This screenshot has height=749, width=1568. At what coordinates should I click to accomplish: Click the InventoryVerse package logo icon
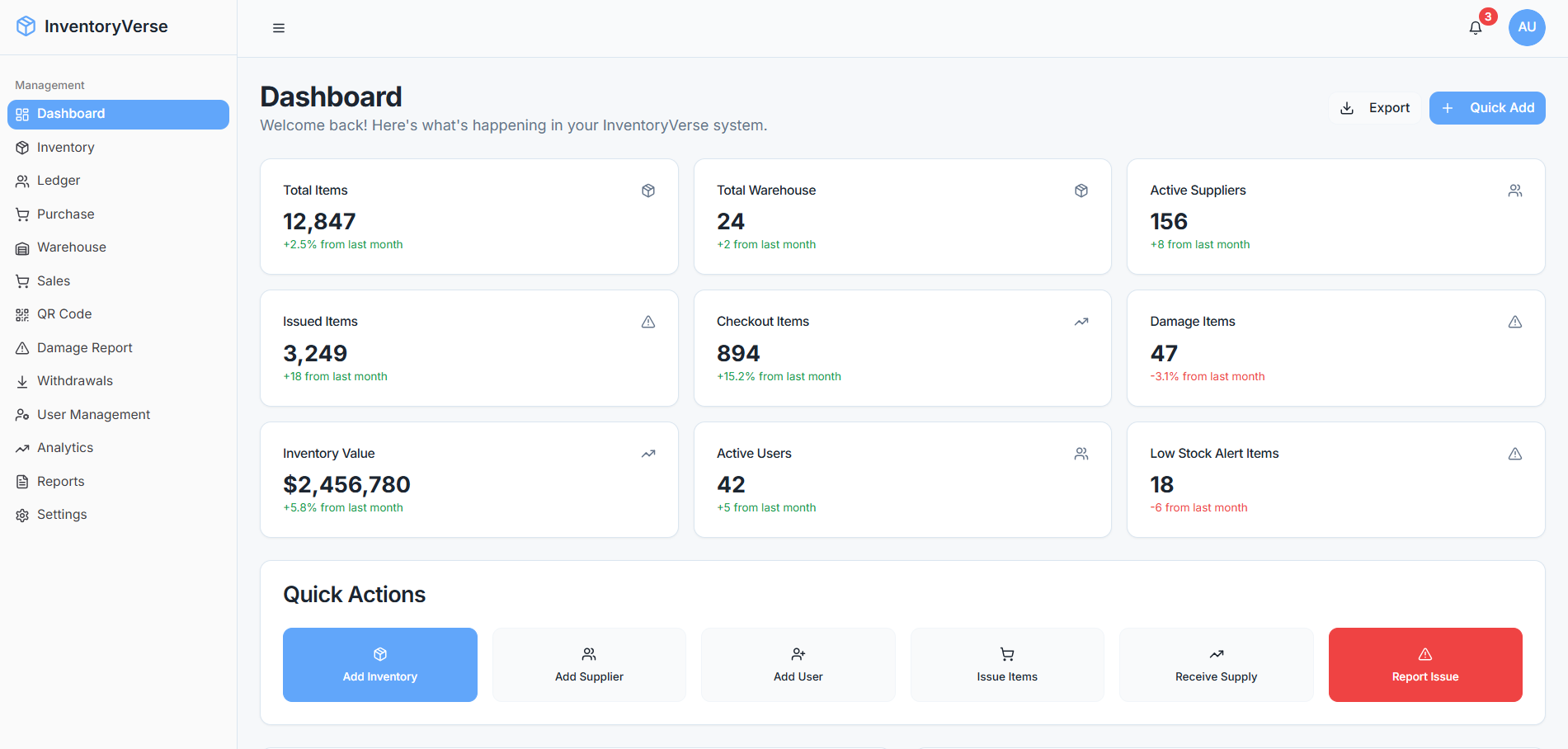[26, 26]
